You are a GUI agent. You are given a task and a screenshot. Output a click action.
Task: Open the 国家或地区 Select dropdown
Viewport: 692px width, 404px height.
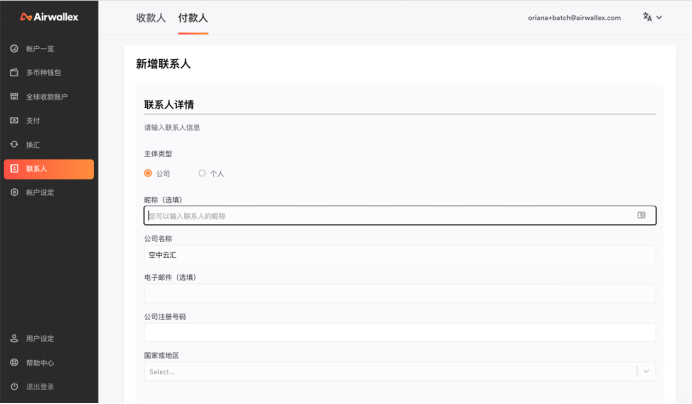tap(399, 372)
